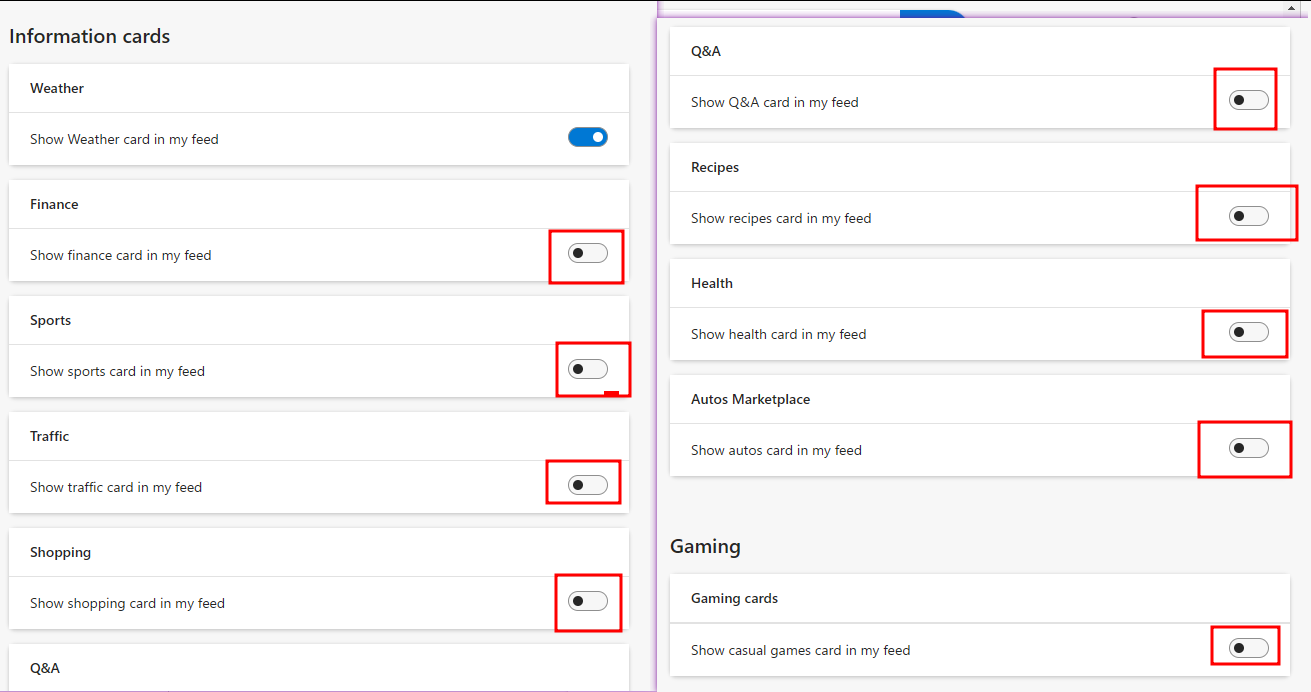
Task: Click the Shopping section title
Action: click(60, 552)
